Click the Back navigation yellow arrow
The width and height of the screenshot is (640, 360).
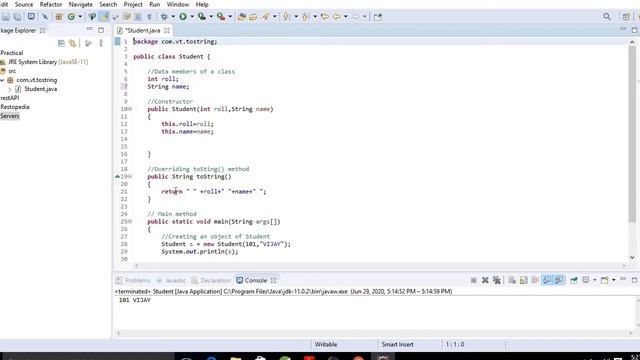click(x=337, y=17)
